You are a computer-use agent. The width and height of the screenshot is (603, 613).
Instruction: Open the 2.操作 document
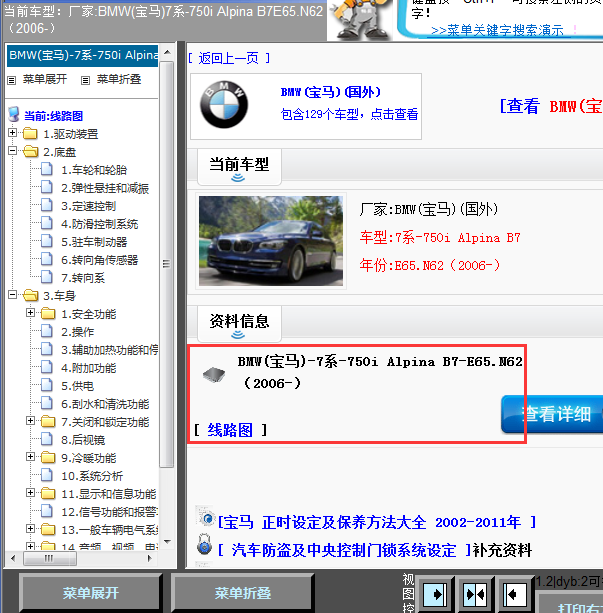pyautogui.click(x=77, y=332)
